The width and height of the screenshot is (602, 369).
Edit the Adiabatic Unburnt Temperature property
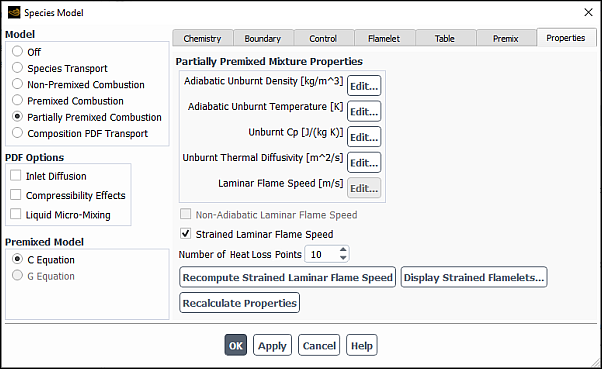pyautogui.click(x=364, y=111)
